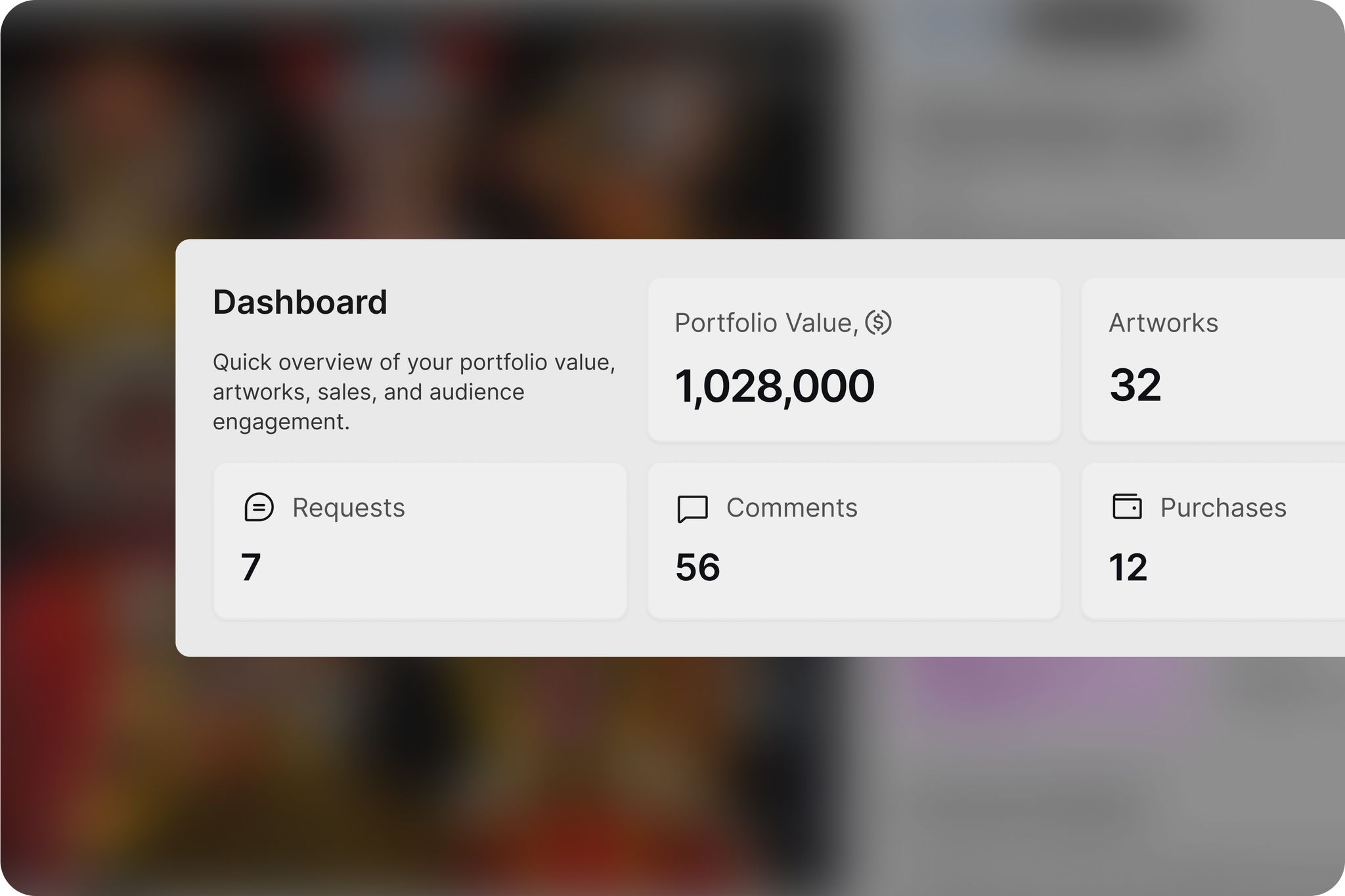Click the 1,028,000 portfolio value figure
Image resolution: width=1345 pixels, height=896 pixels.
click(774, 386)
